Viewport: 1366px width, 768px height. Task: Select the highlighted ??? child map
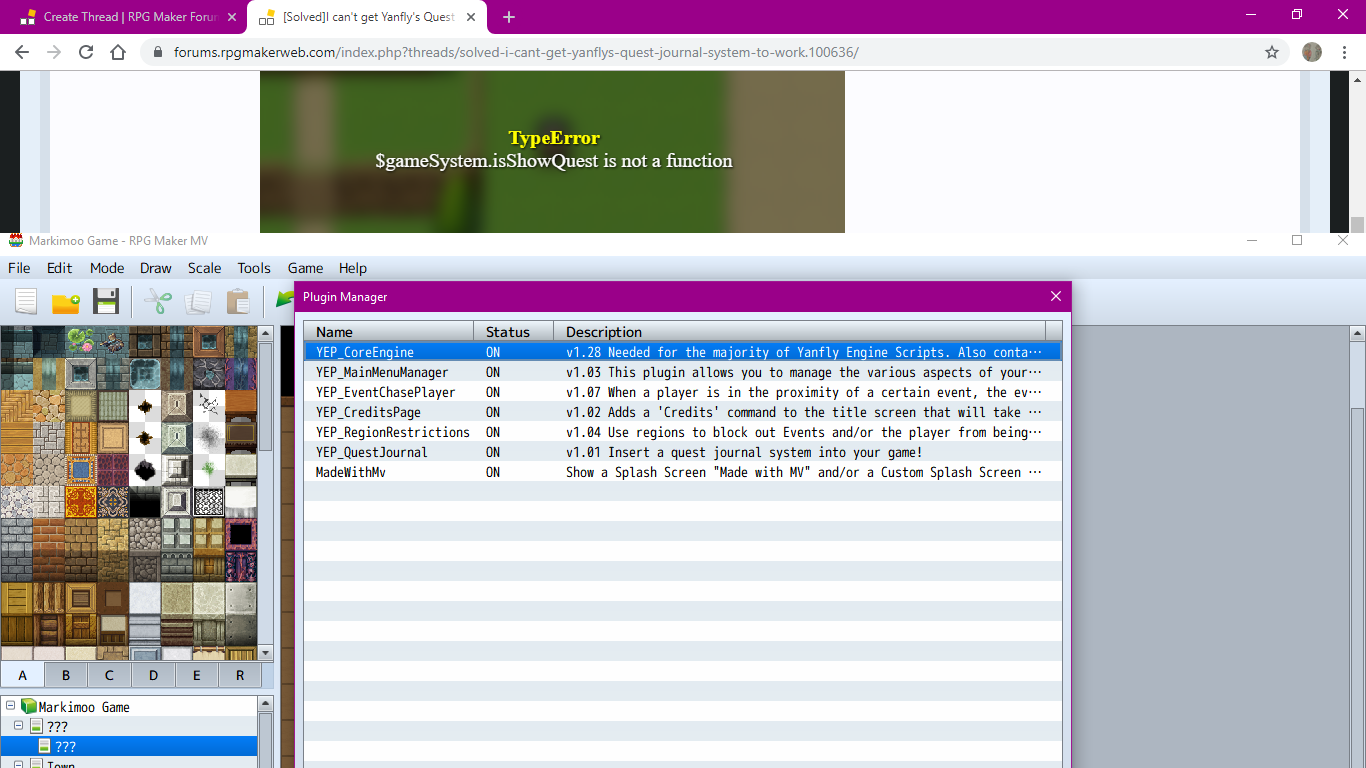pyautogui.click(x=66, y=746)
